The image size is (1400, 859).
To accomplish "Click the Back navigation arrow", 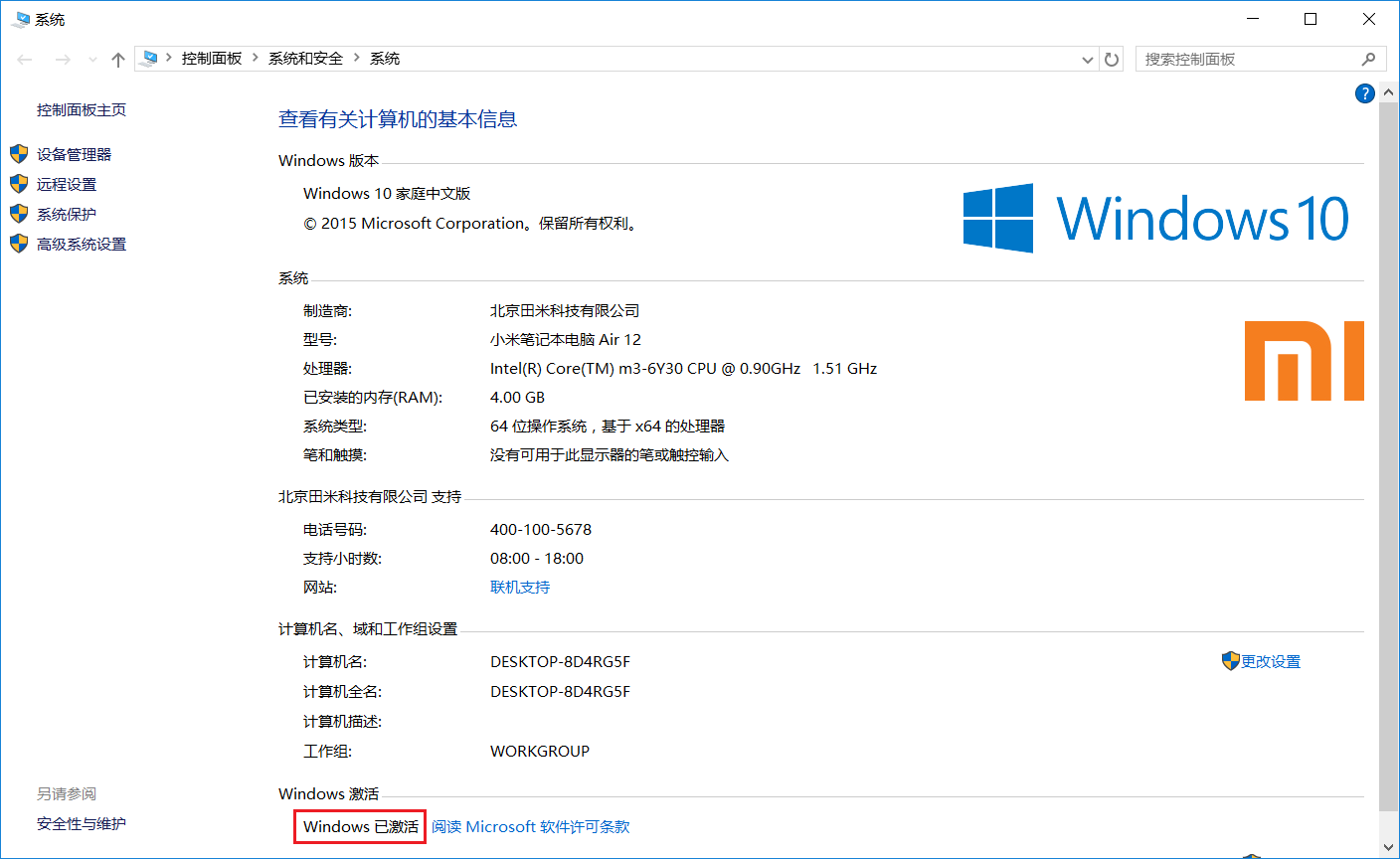I will click(x=25, y=60).
